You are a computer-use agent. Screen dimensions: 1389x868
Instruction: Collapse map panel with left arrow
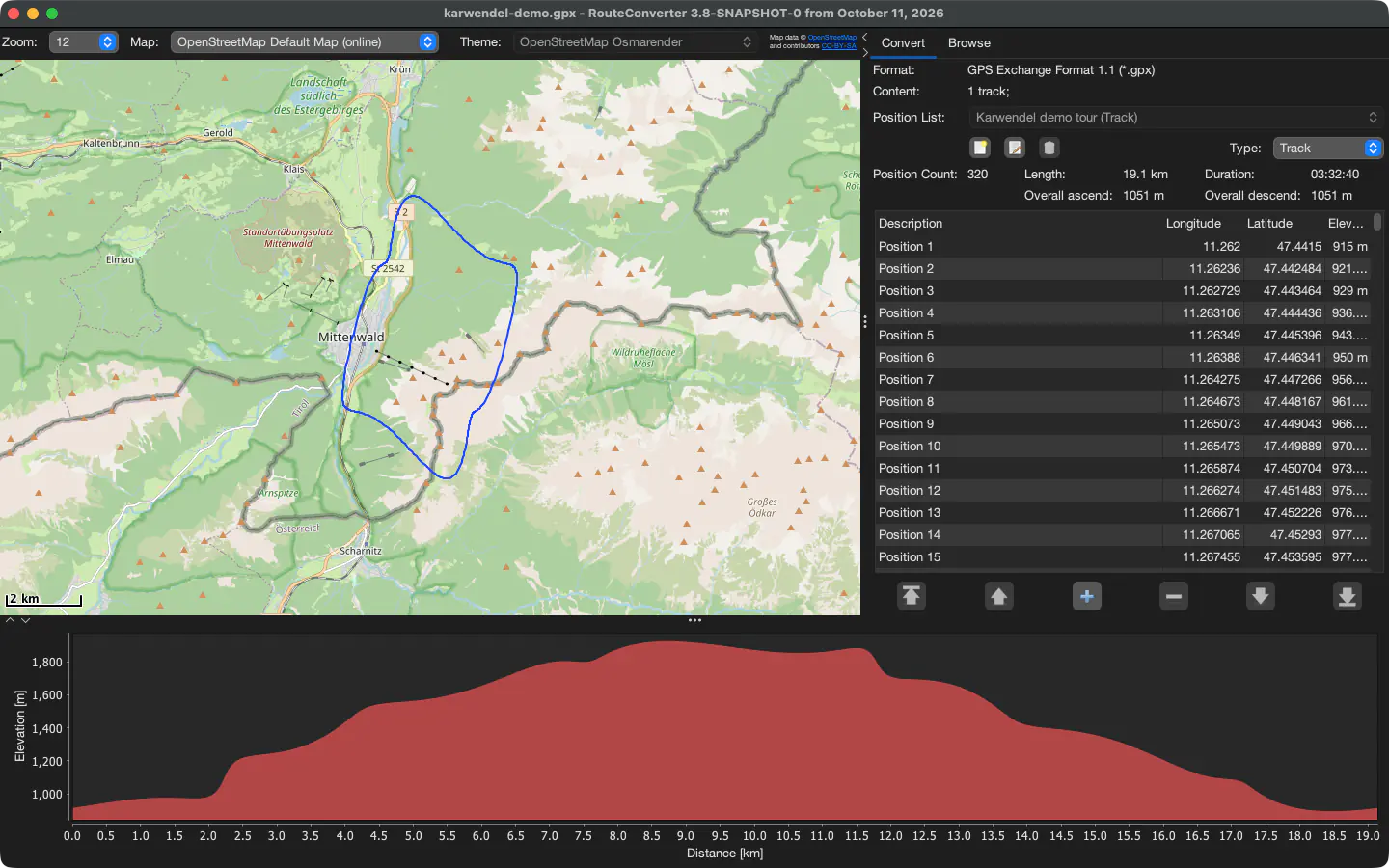[x=865, y=38]
